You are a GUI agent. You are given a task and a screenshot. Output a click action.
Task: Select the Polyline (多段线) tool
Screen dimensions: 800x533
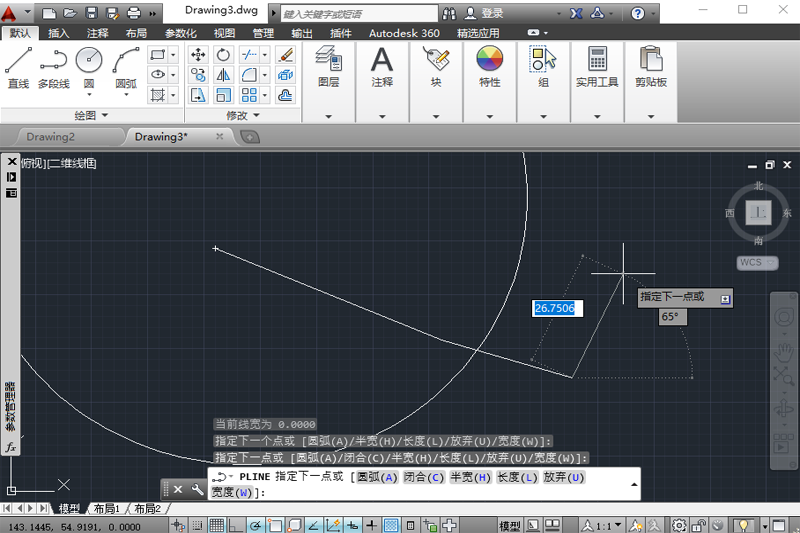(x=54, y=68)
